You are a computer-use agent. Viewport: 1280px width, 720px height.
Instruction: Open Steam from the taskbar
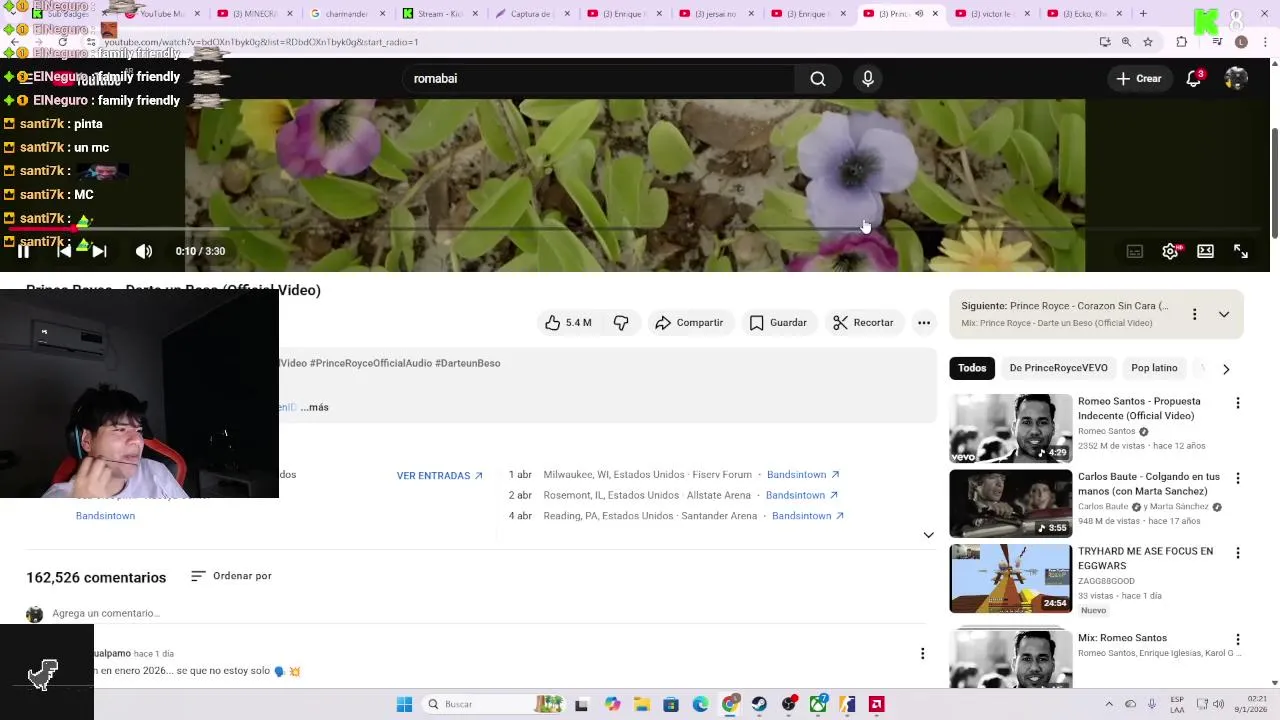click(x=759, y=704)
